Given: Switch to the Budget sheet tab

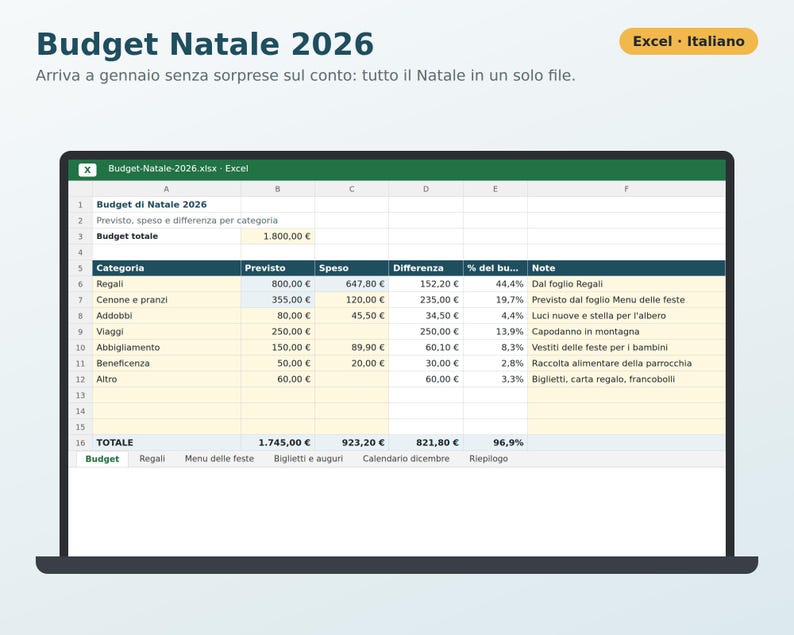Looking at the screenshot, I should [102, 459].
